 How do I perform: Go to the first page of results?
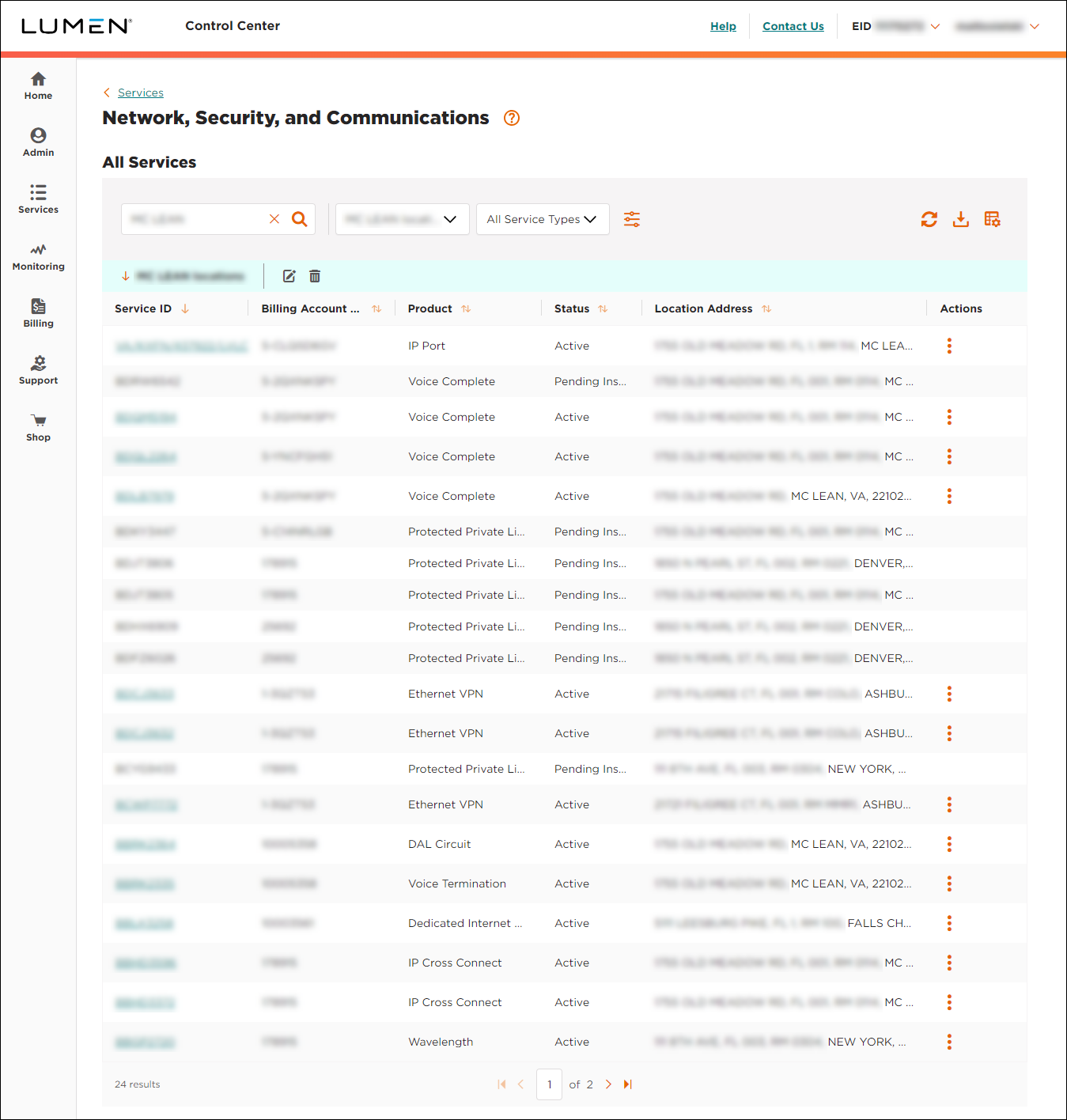coord(501,1084)
